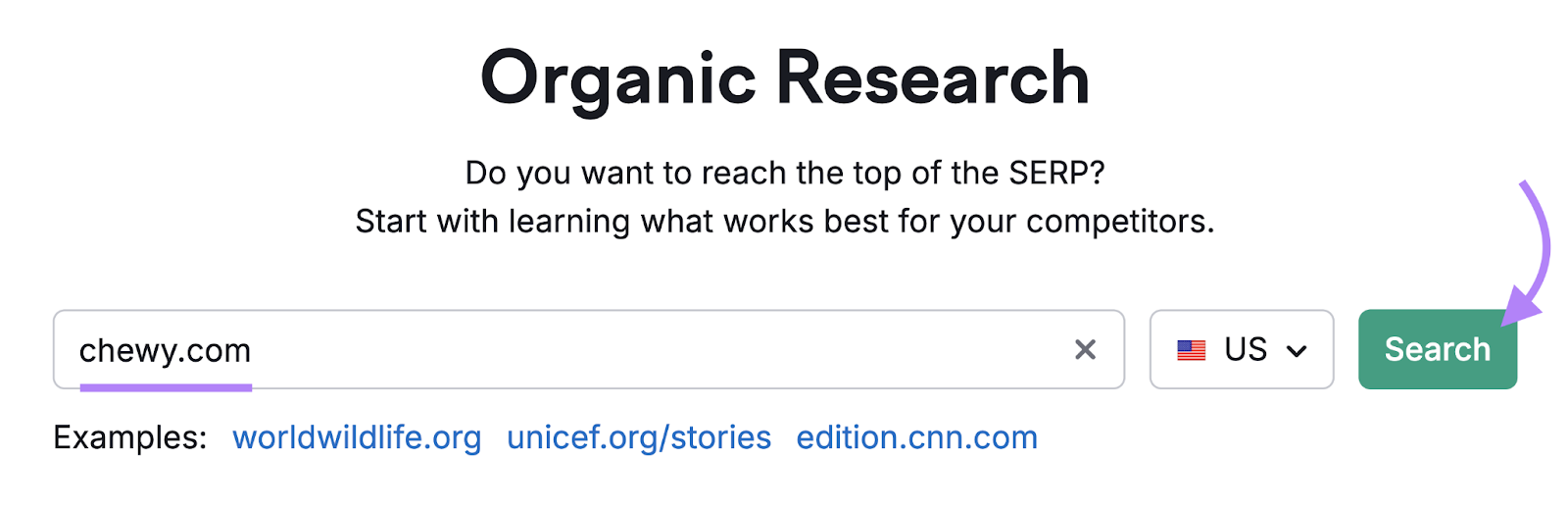Click the purple underline beneath chewy.com
Viewport: 1568px width, 509px height.
[x=166, y=387]
